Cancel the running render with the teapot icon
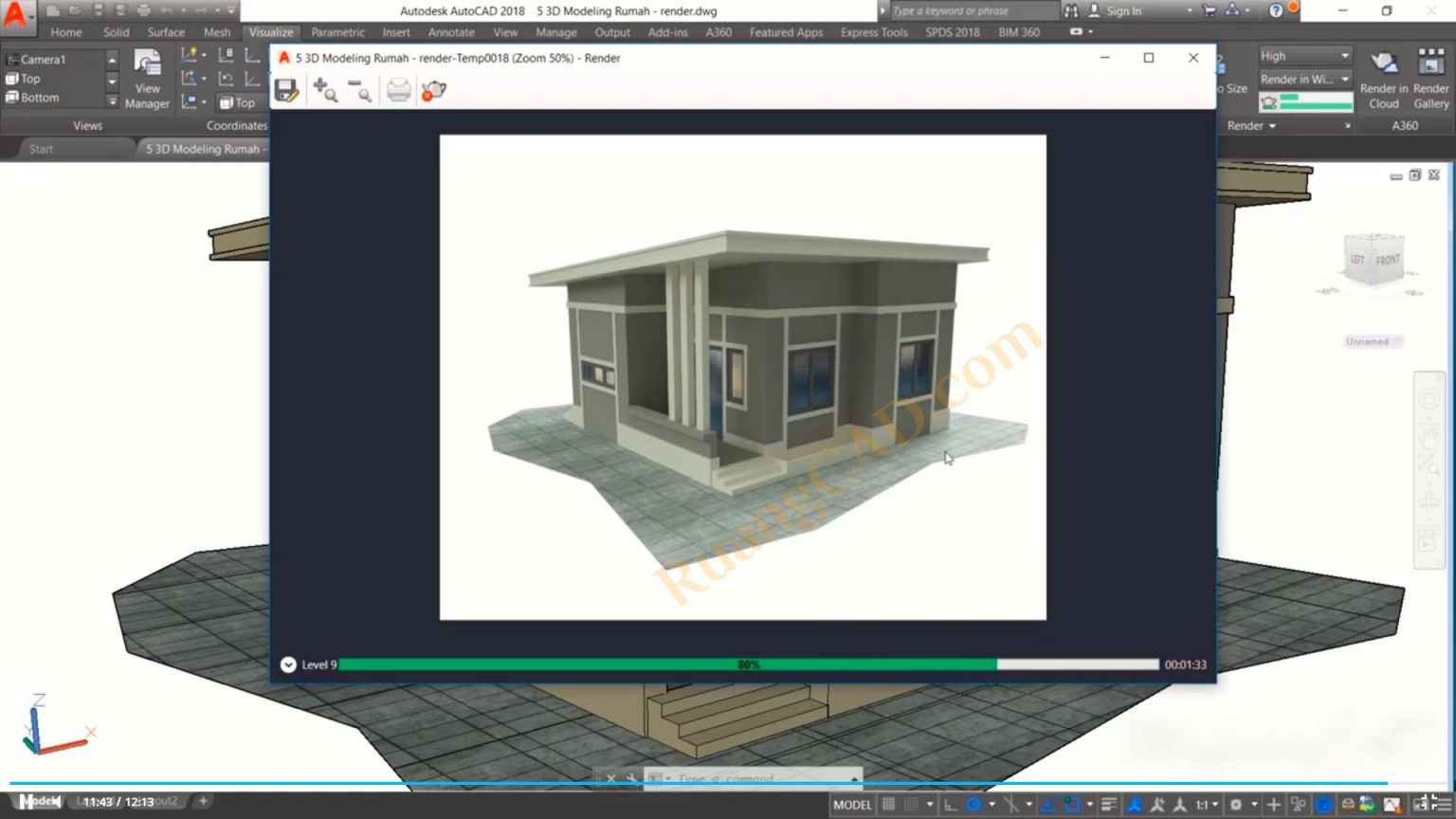Image resolution: width=1456 pixels, height=819 pixels. click(x=433, y=90)
